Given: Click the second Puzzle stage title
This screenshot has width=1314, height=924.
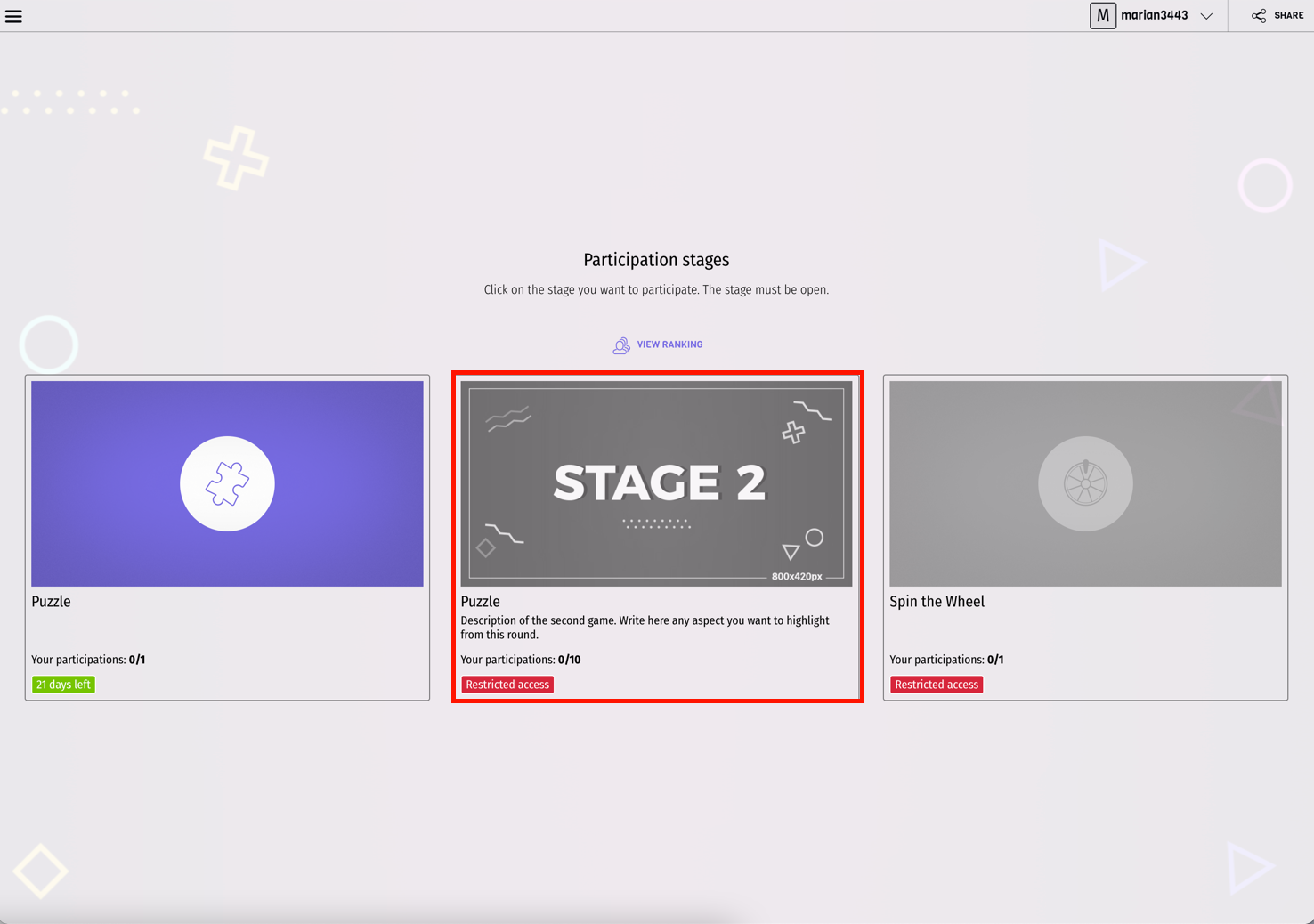Looking at the screenshot, I should 480,602.
